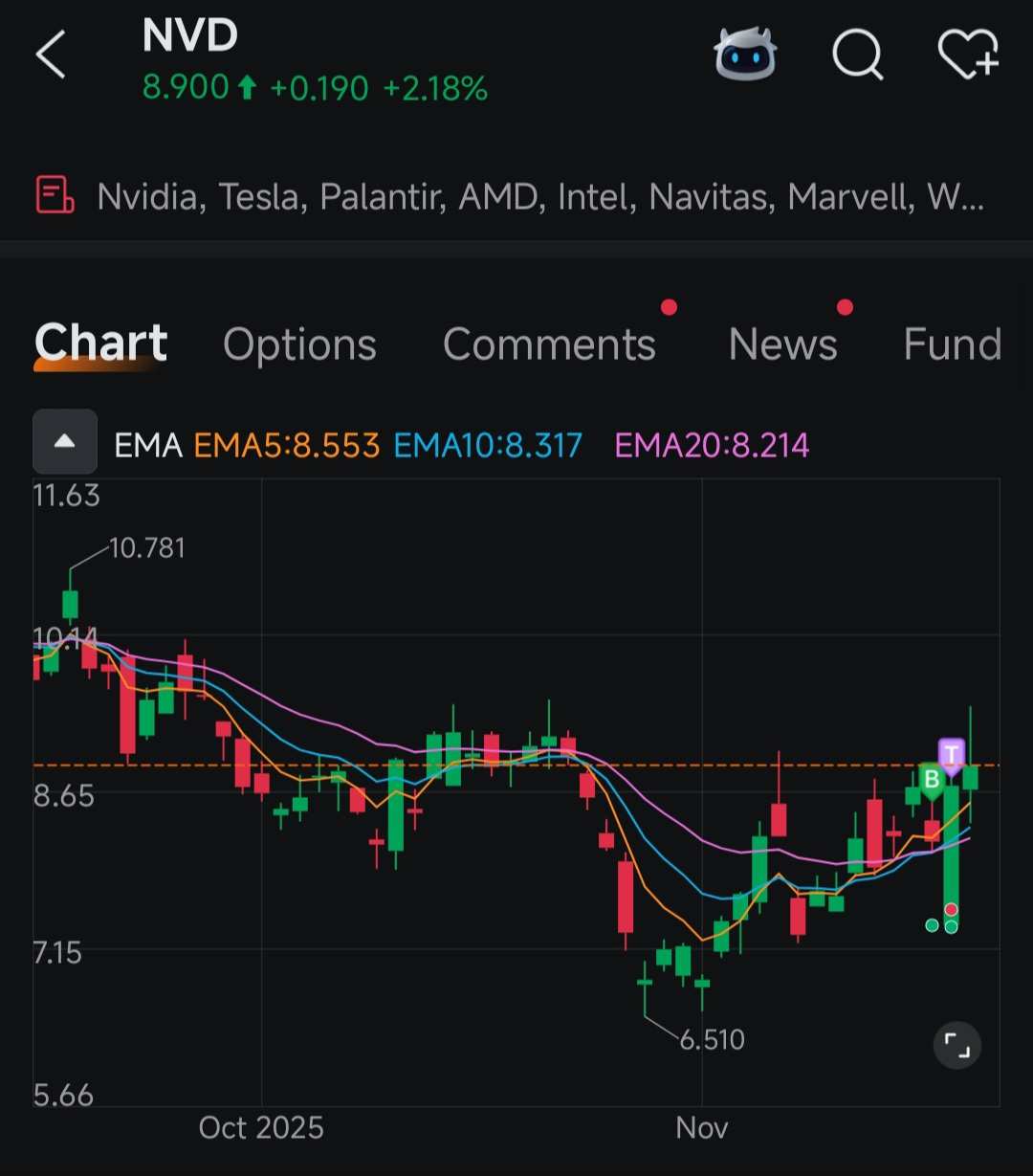This screenshot has height=1176, width=1033.
Task: Select the B buy marker on the chart
Action: point(931,780)
